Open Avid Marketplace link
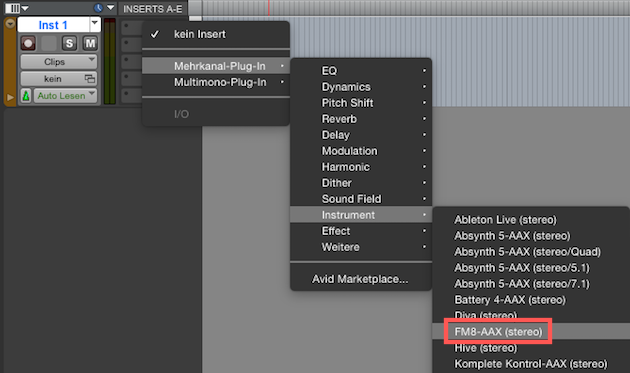This screenshot has width=630, height=373. pos(360,279)
